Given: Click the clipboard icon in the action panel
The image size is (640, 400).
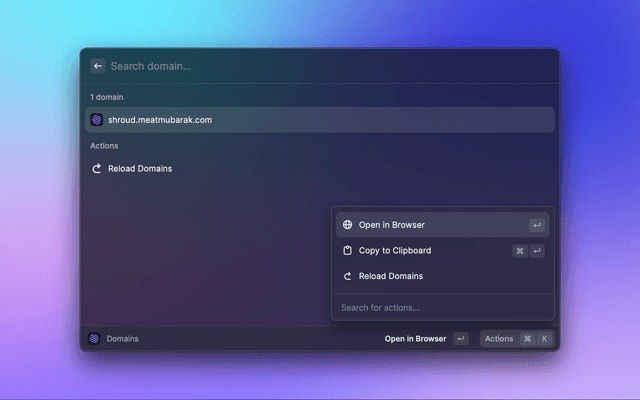Looking at the screenshot, I should tap(347, 251).
